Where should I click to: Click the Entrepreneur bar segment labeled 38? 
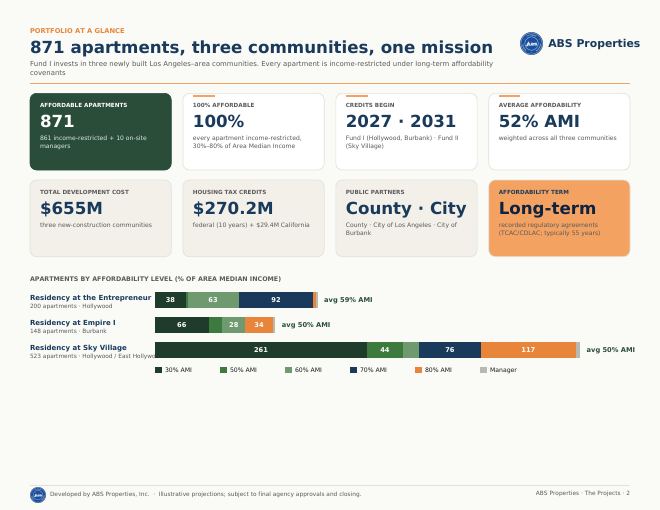pos(170,300)
